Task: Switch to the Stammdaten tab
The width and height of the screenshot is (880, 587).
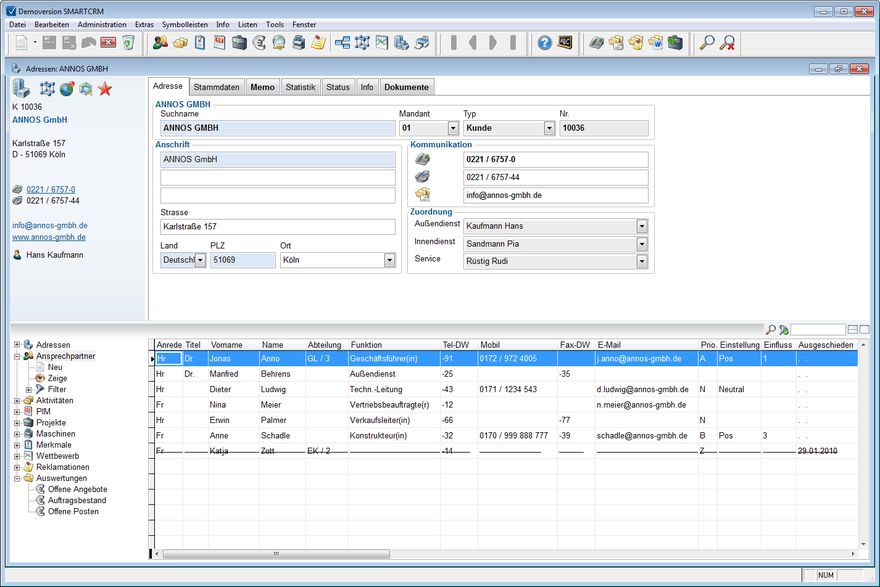Action: tap(216, 87)
